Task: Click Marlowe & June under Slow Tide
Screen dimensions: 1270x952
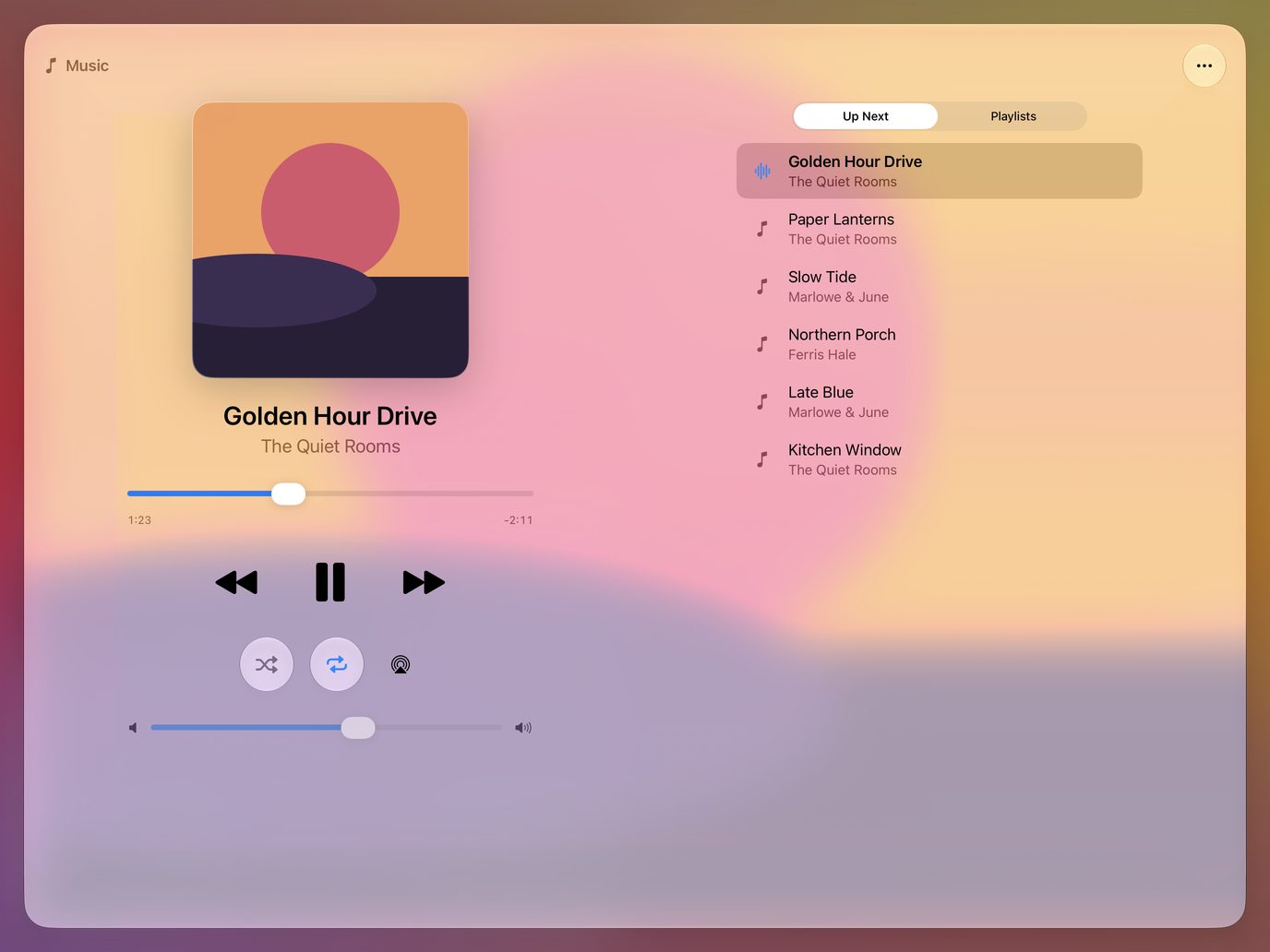Action: pyautogui.click(x=838, y=297)
